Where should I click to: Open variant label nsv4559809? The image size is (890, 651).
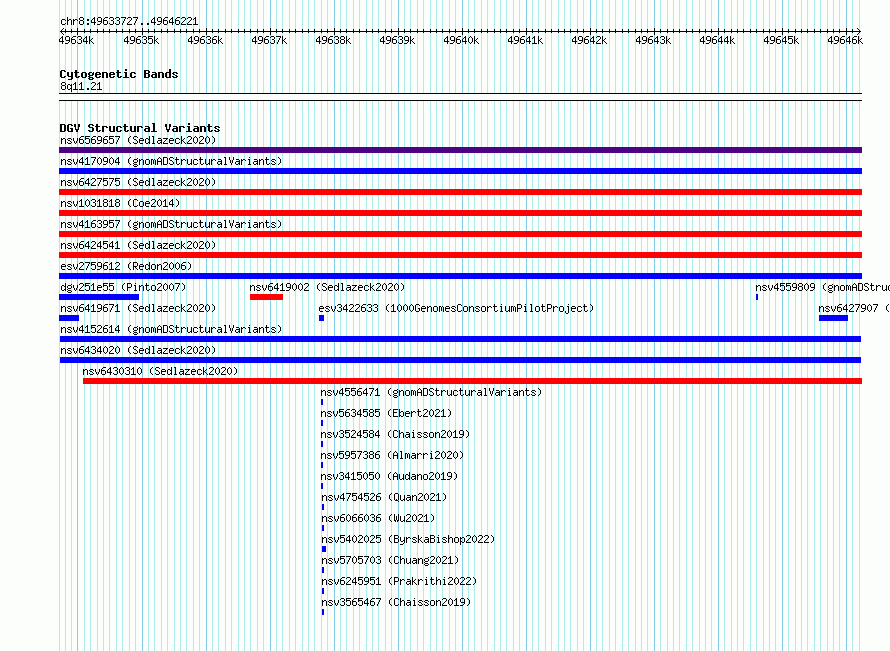tap(822, 287)
